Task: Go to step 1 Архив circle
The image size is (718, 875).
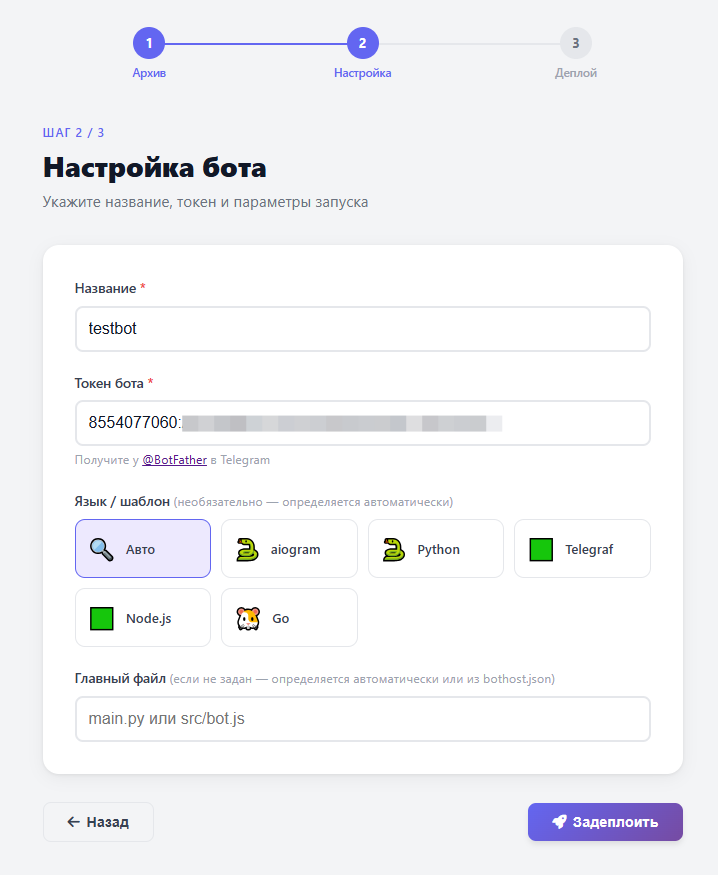Action: pyautogui.click(x=149, y=43)
